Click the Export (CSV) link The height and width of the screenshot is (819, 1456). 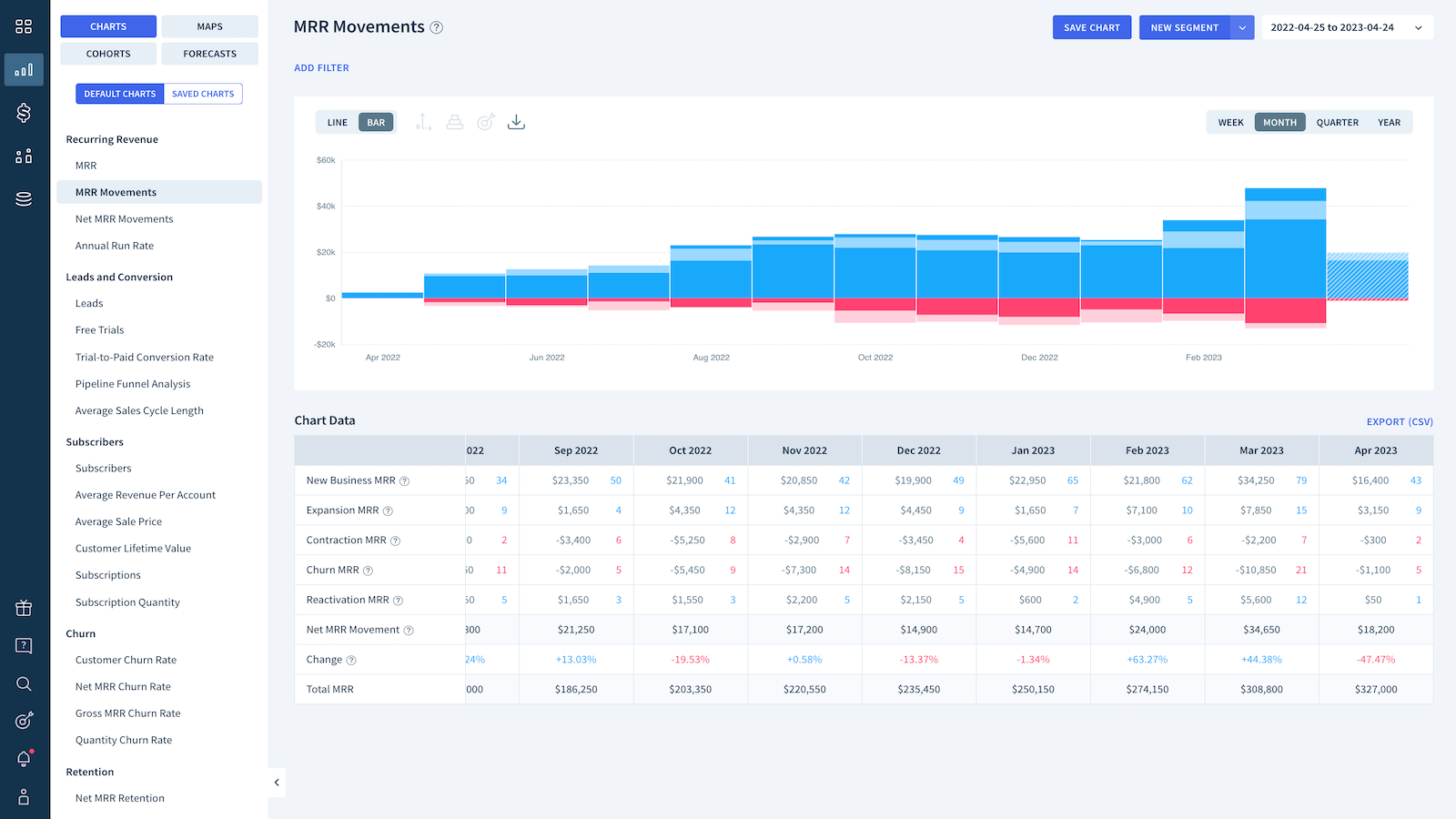pyautogui.click(x=1399, y=421)
